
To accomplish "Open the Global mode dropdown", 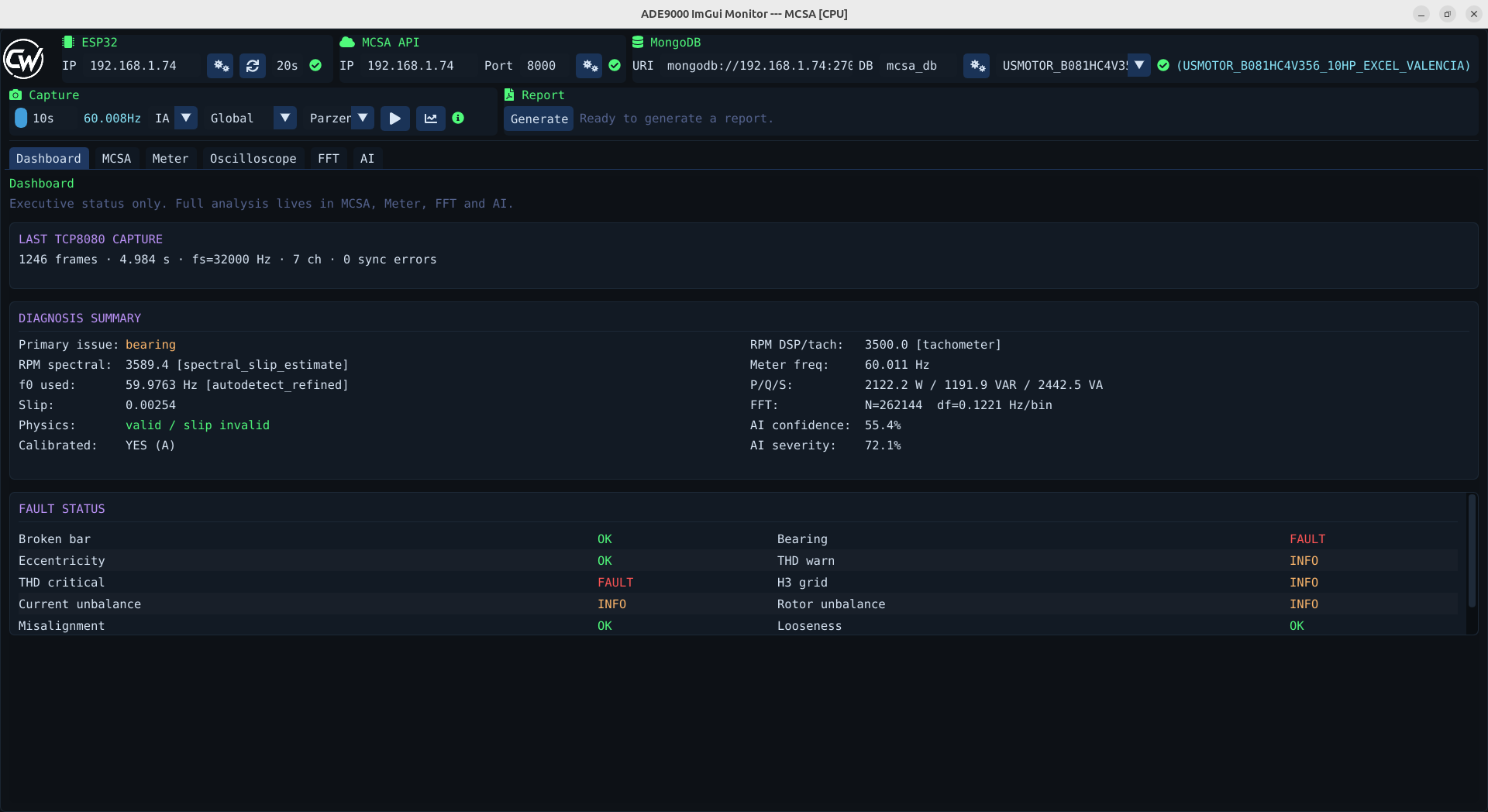I will (285, 119).
